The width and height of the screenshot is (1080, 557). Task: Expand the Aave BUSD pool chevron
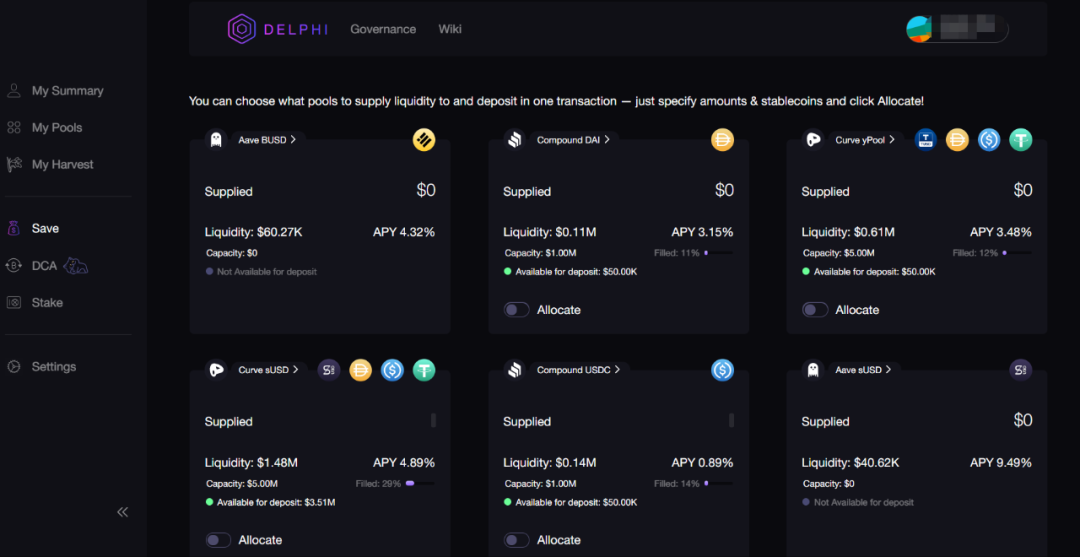point(293,140)
